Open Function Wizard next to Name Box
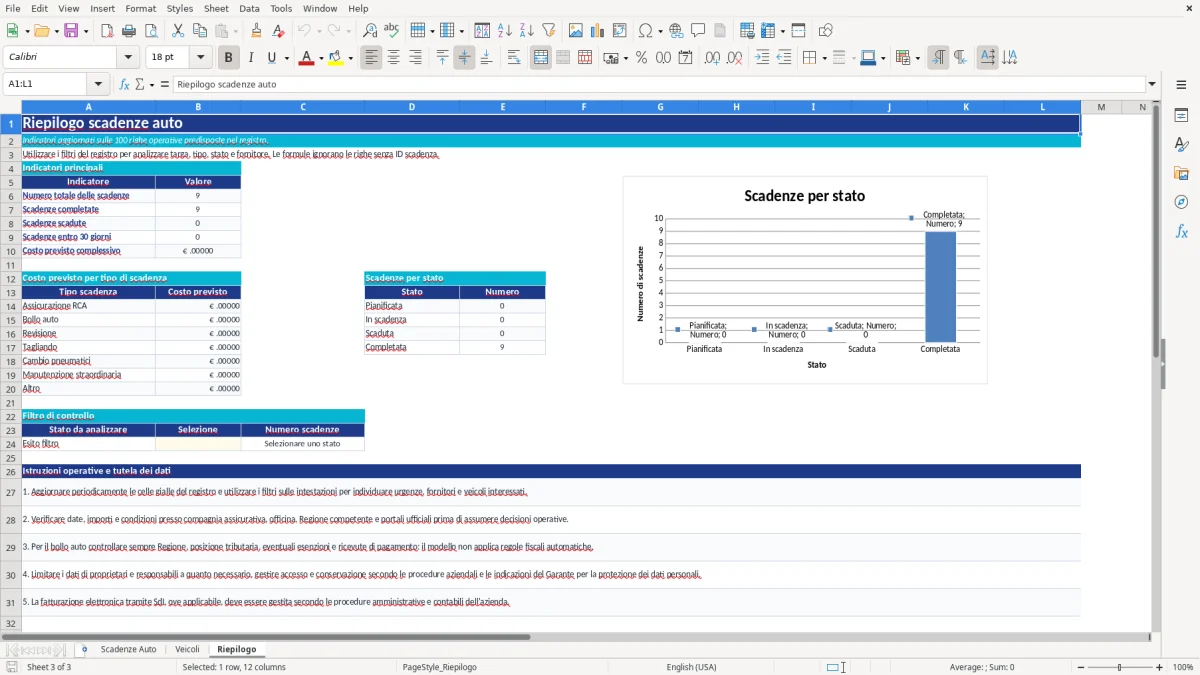The width and height of the screenshot is (1200, 675). (x=125, y=84)
